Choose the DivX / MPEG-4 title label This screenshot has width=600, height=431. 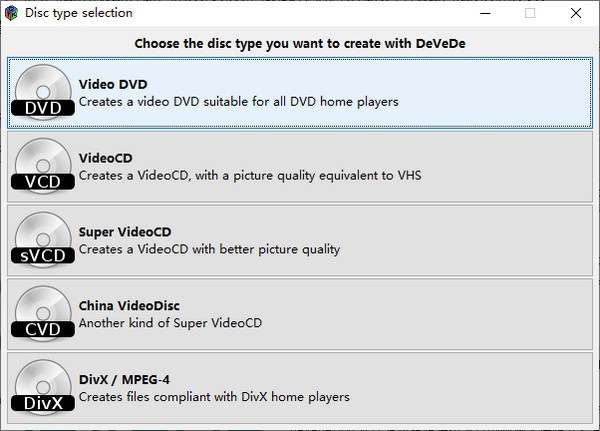pyautogui.click(x=124, y=380)
